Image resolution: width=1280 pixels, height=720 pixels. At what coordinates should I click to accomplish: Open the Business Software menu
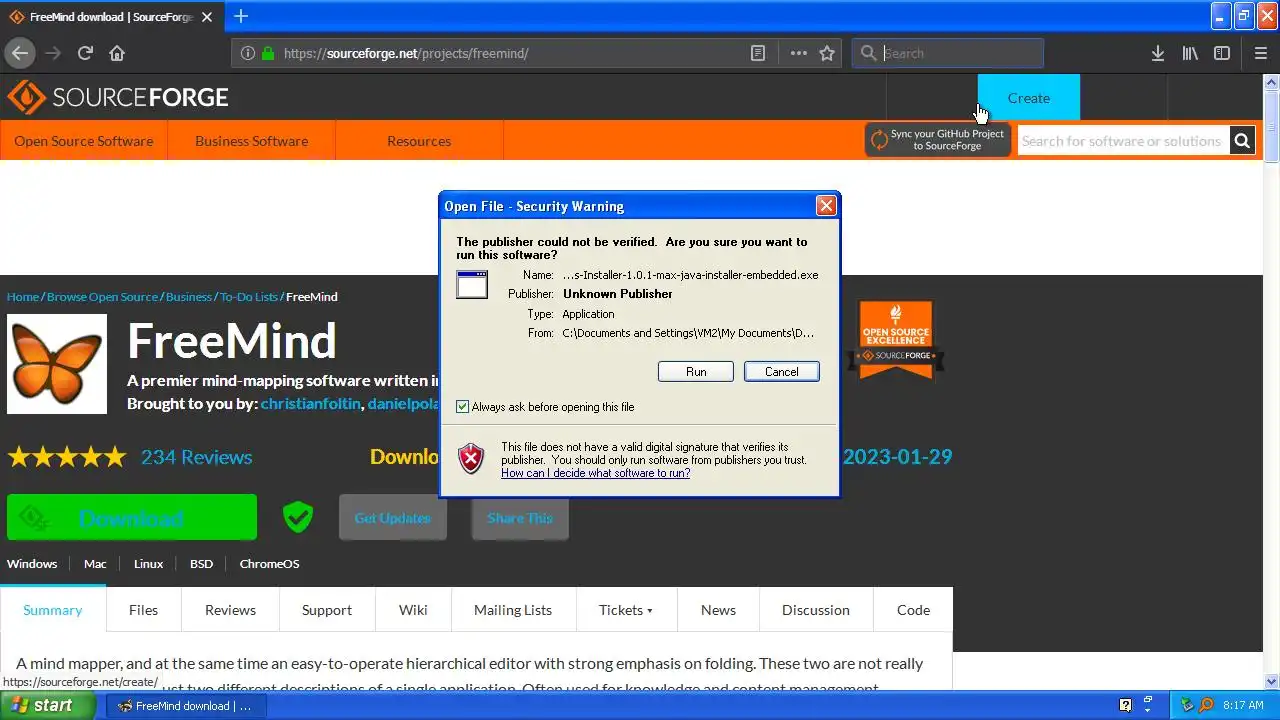[252, 141]
